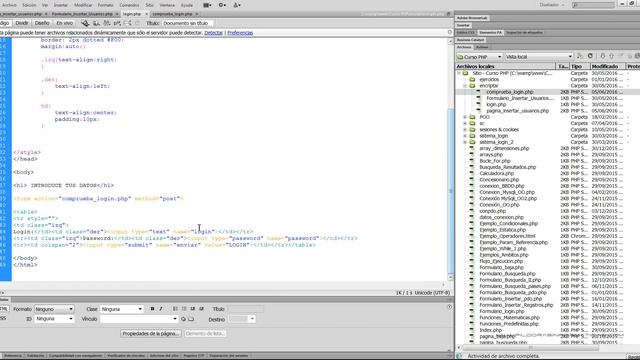Screen dimensions: 640x360
Task: Open the gear settings menu icon
Action: 222,5
